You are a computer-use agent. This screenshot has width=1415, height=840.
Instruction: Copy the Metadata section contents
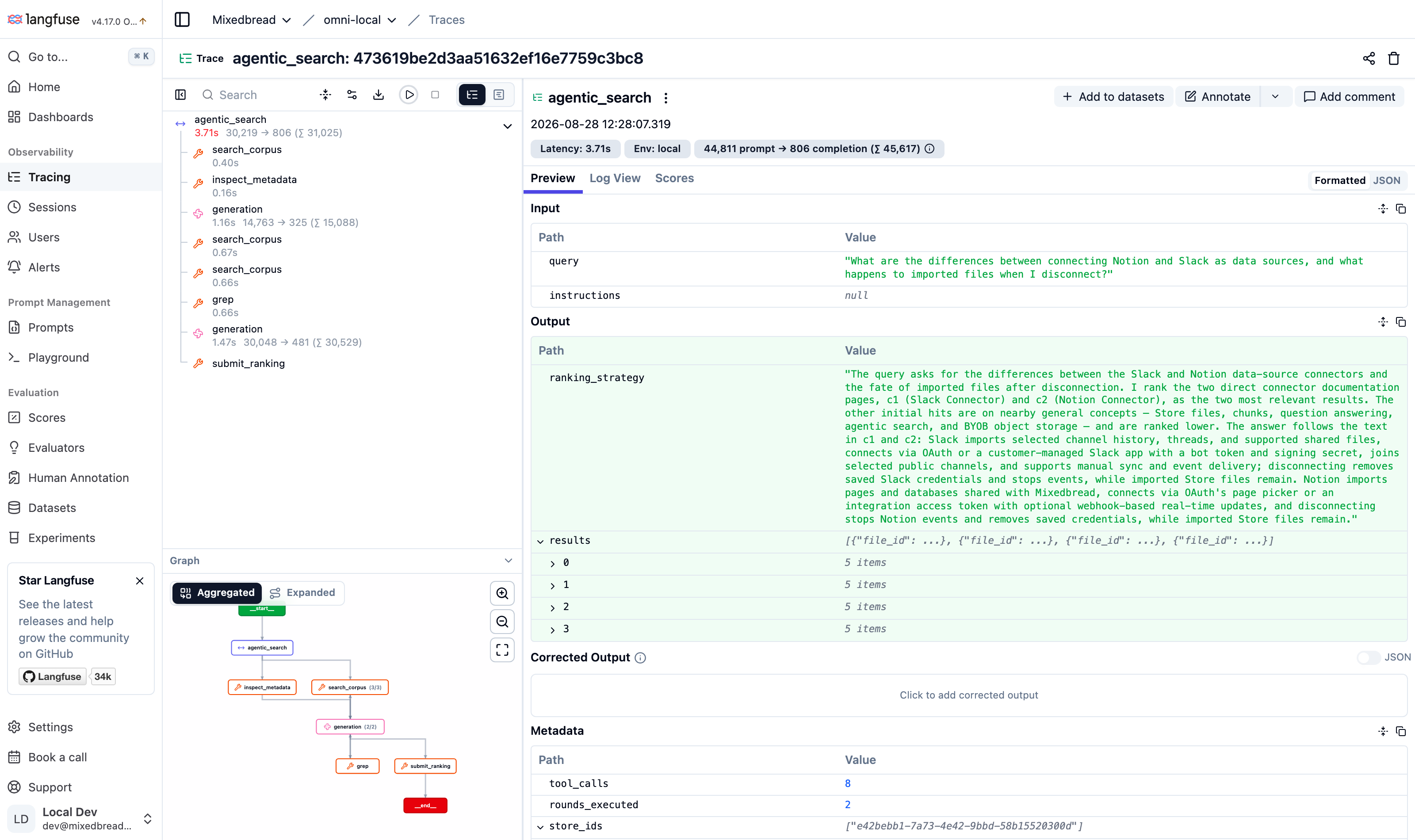point(1401,731)
